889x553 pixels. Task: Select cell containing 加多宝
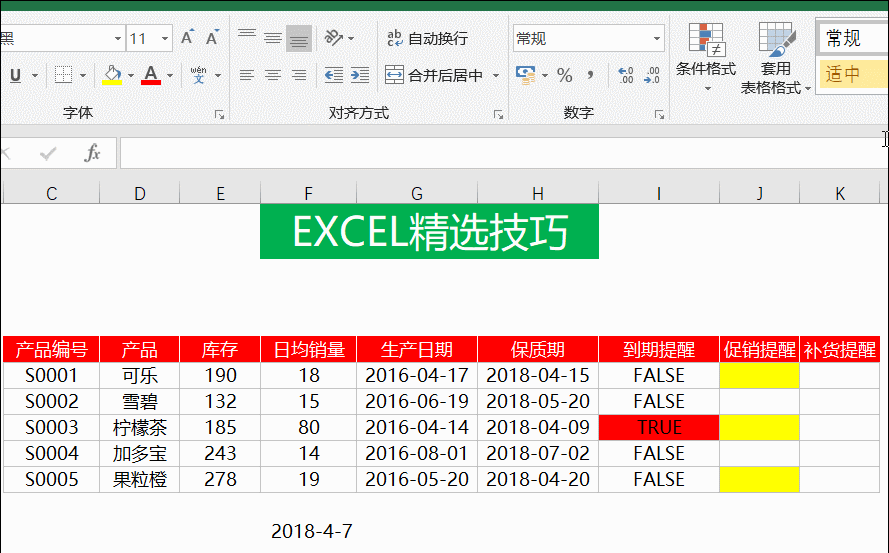[139, 453]
